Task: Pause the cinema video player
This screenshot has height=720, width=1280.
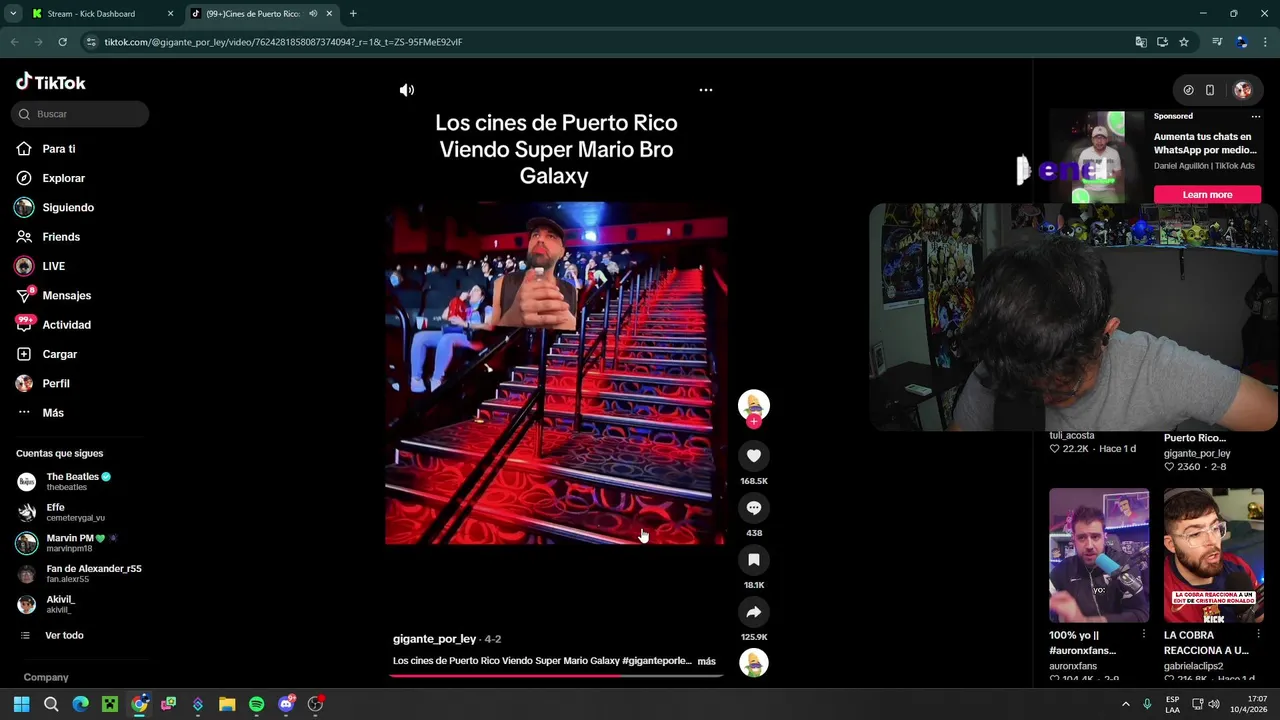Action: click(556, 373)
